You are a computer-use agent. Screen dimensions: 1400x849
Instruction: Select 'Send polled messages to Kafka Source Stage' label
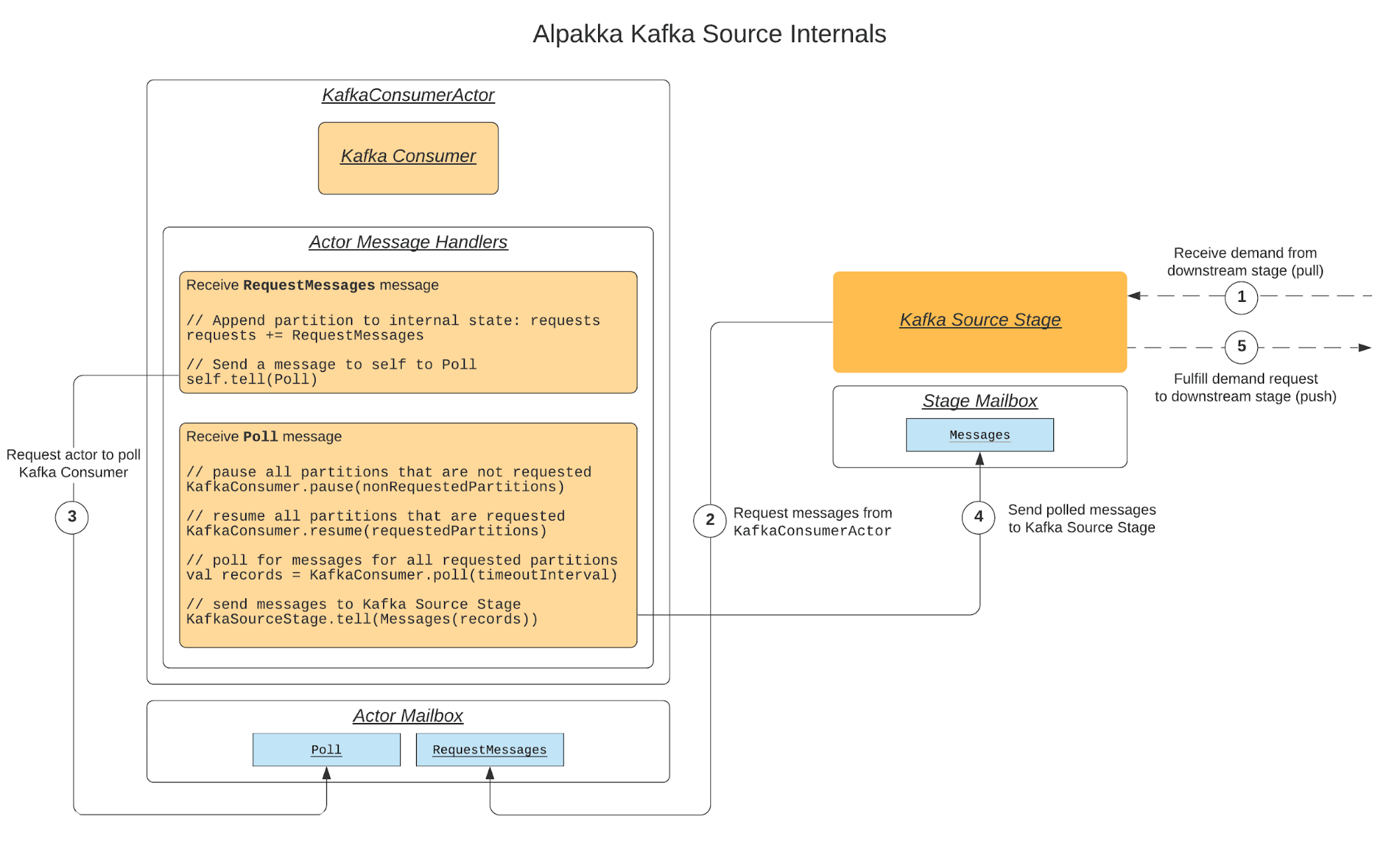pos(1082,518)
